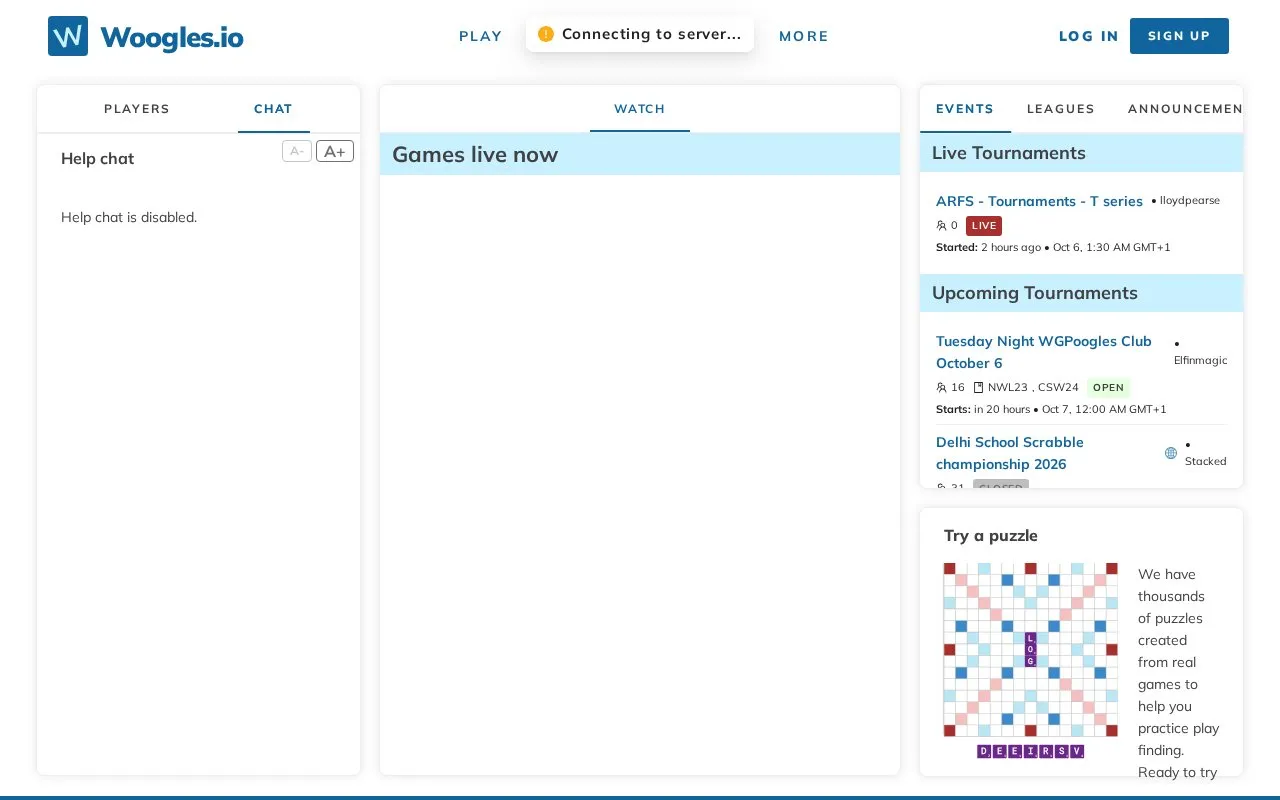Image resolution: width=1280 pixels, height=800 pixels.
Task: Click the organizer name Elfinmagic
Action: (1201, 360)
